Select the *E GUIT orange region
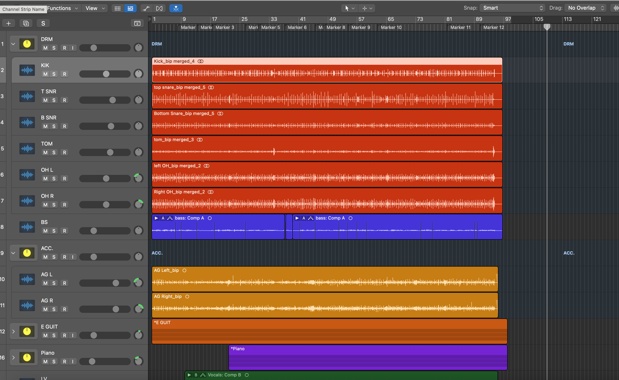619x380 pixels. [x=329, y=331]
